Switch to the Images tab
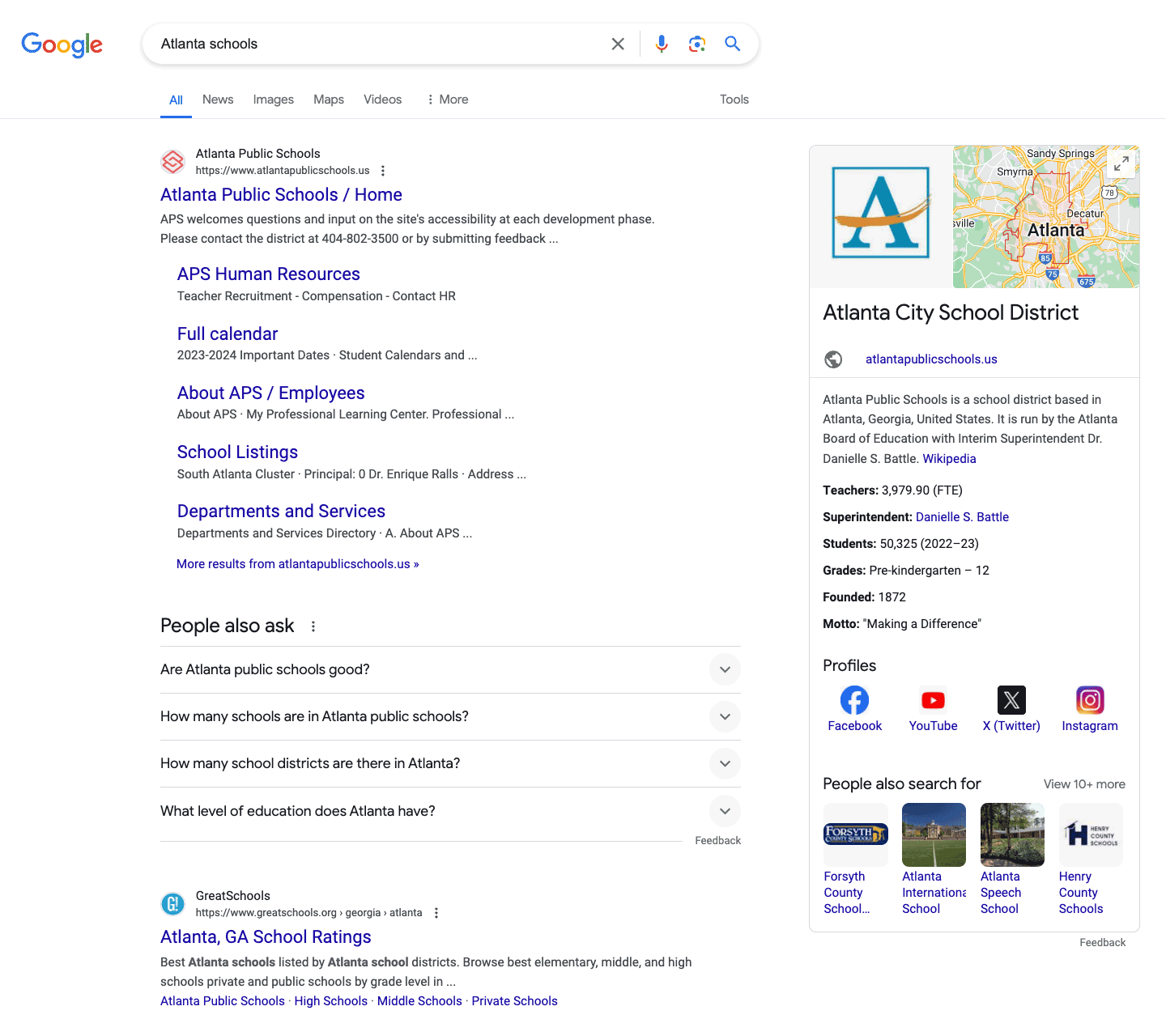The width and height of the screenshot is (1166, 1036). [274, 100]
